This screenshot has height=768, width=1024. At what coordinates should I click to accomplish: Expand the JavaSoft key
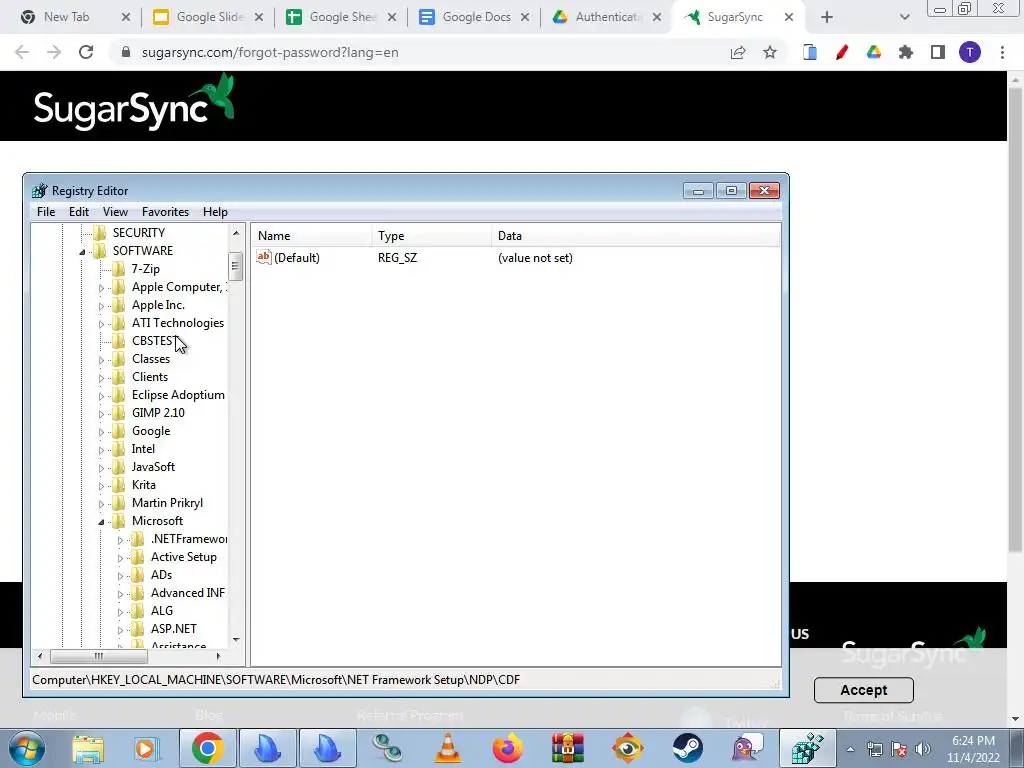(x=101, y=467)
